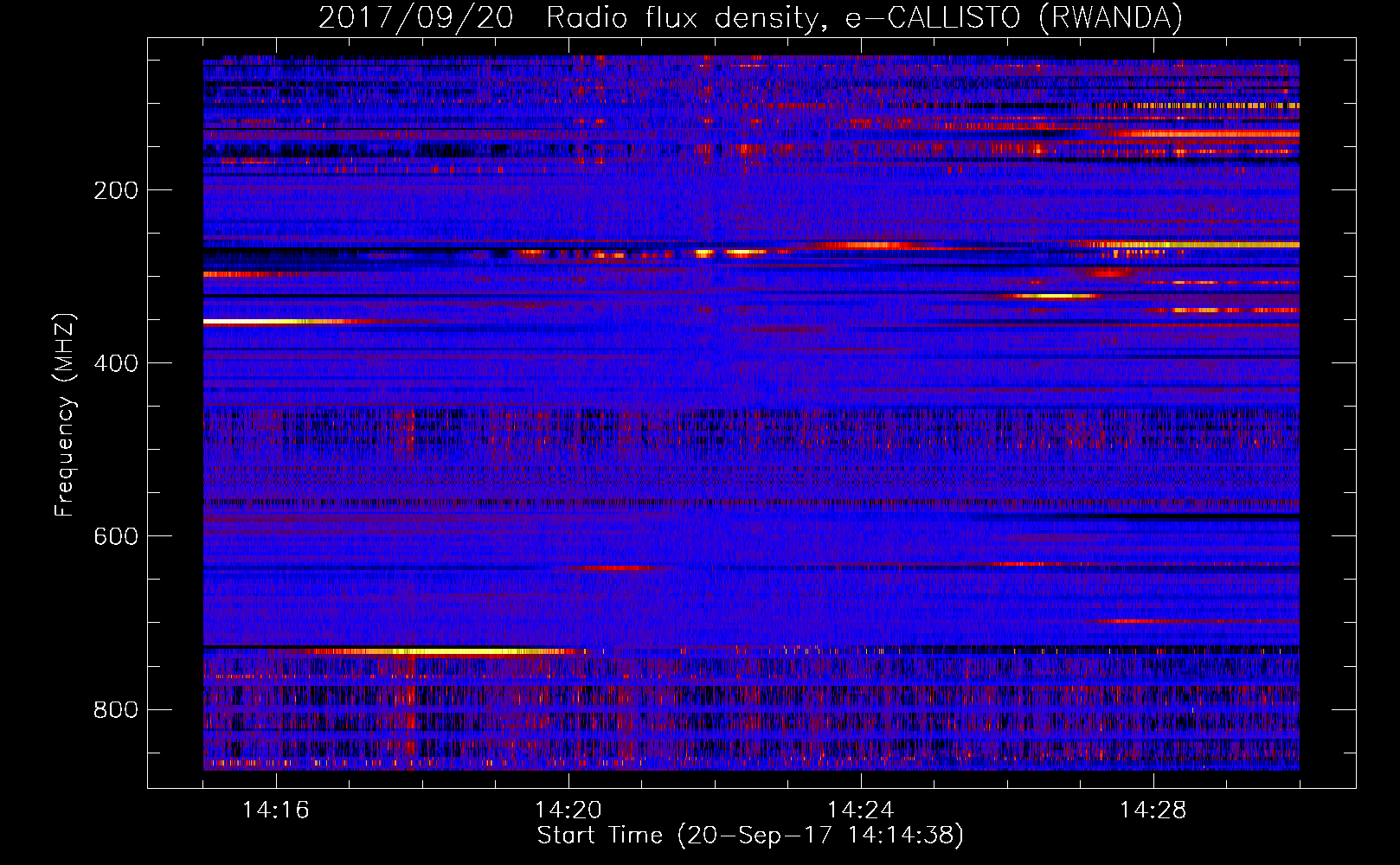Click the short red streak near 640 MHz
This screenshot has height=865, width=1400.
coord(616,568)
